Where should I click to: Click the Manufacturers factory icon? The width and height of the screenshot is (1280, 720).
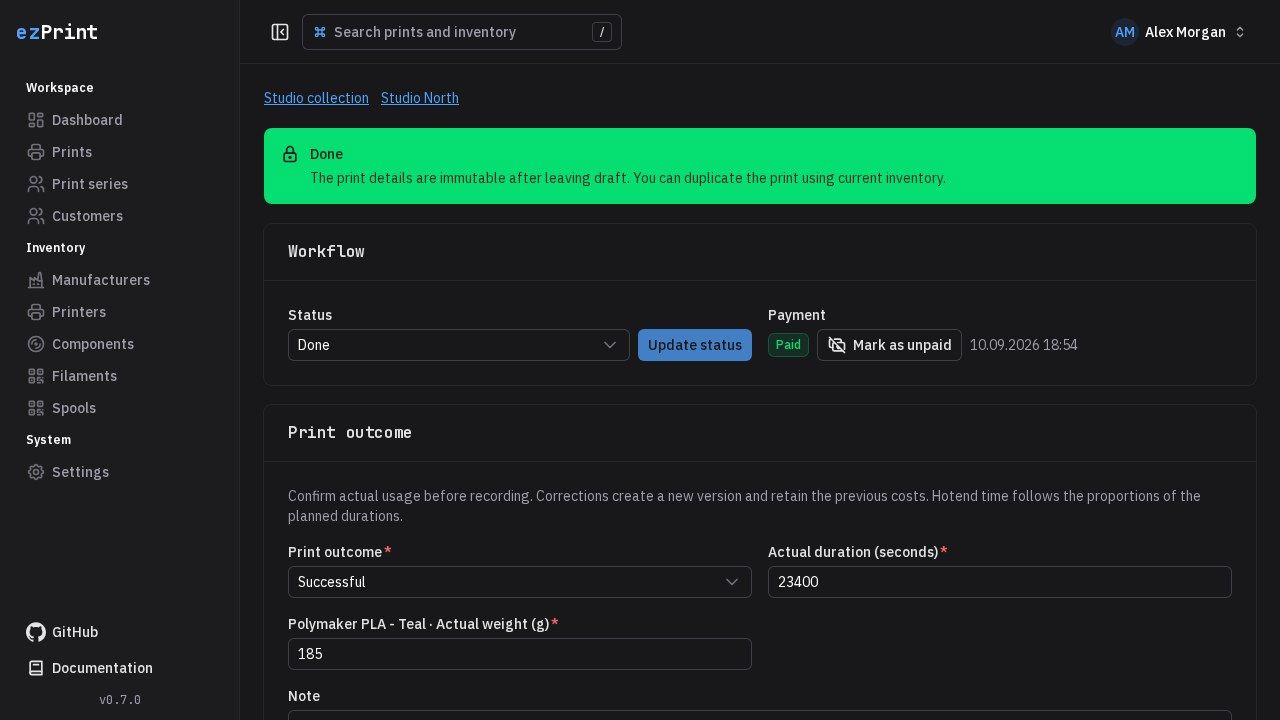point(36,280)
